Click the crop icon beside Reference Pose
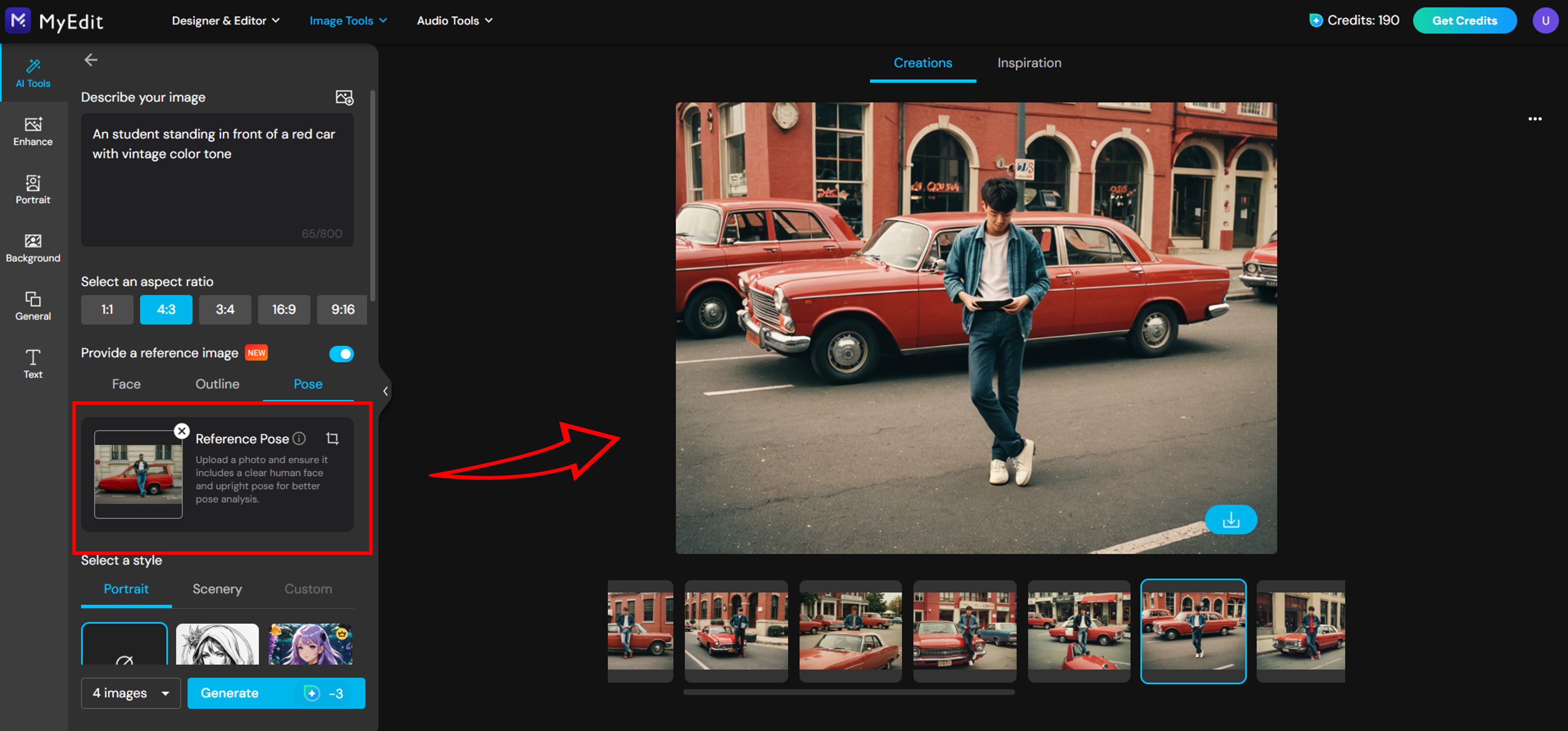The width and height of the screenshot is (1568, 731). click(x=333, y=438)
